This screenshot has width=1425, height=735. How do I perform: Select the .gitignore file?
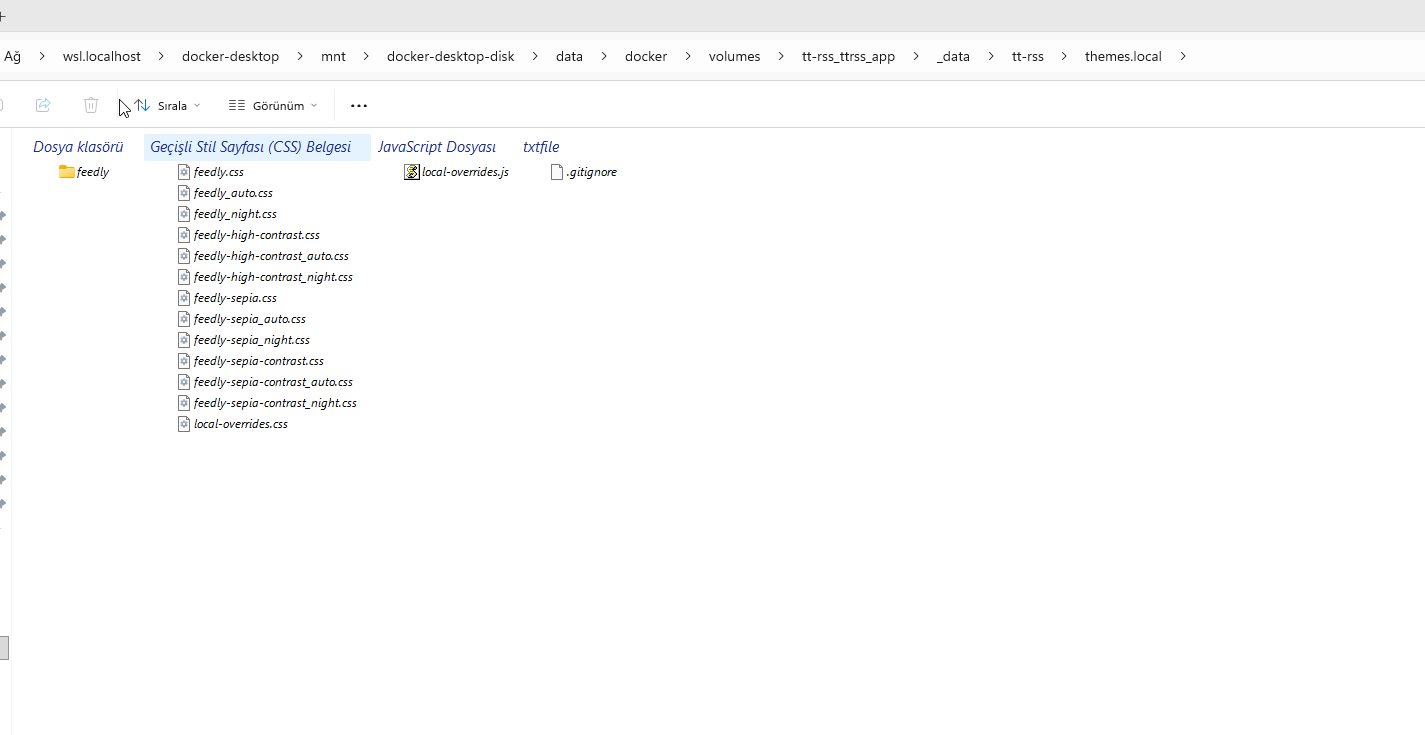coord(584,172)
